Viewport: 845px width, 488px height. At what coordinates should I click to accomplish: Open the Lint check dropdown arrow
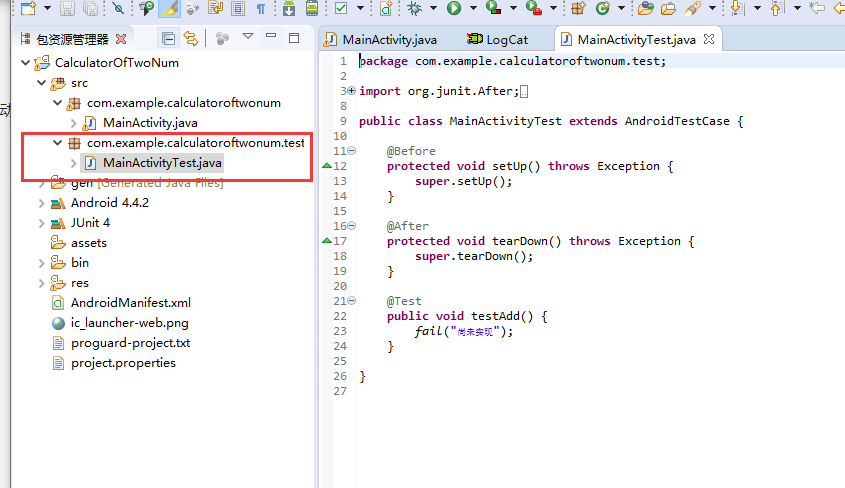click(360, 8)
